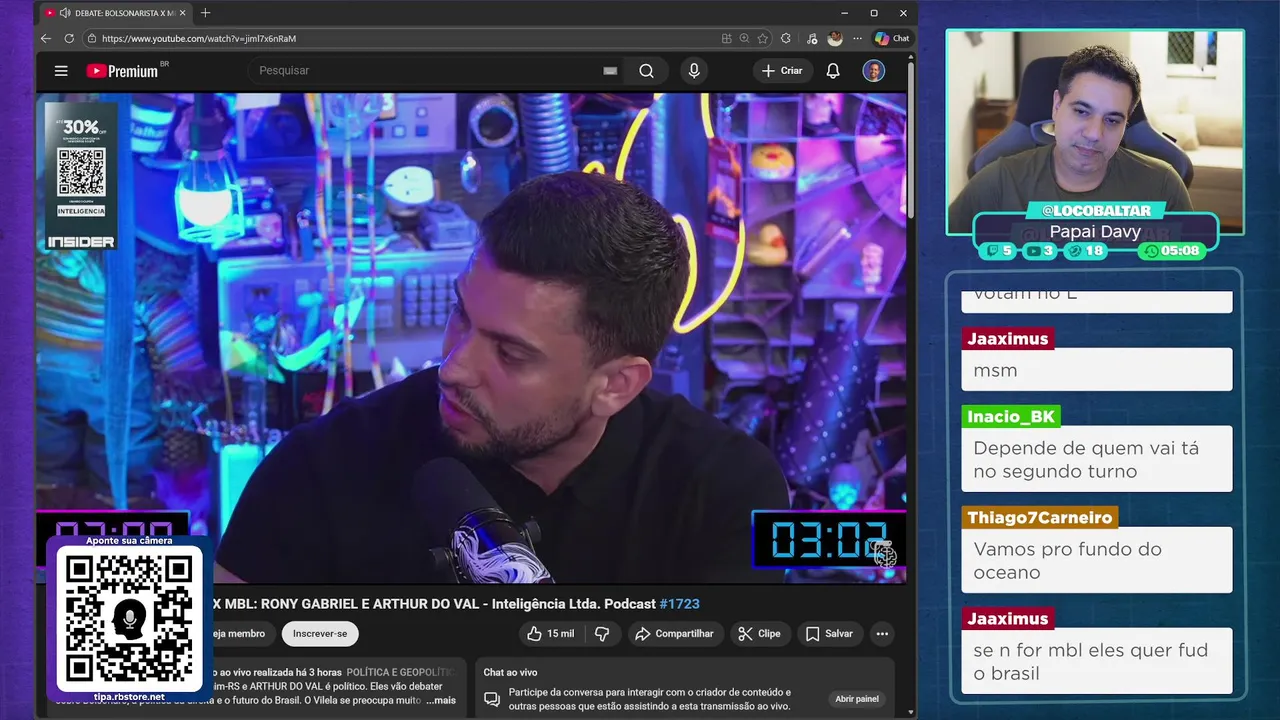Open the apps/extensions grid icon in address bar

click(x=727, y=38)
